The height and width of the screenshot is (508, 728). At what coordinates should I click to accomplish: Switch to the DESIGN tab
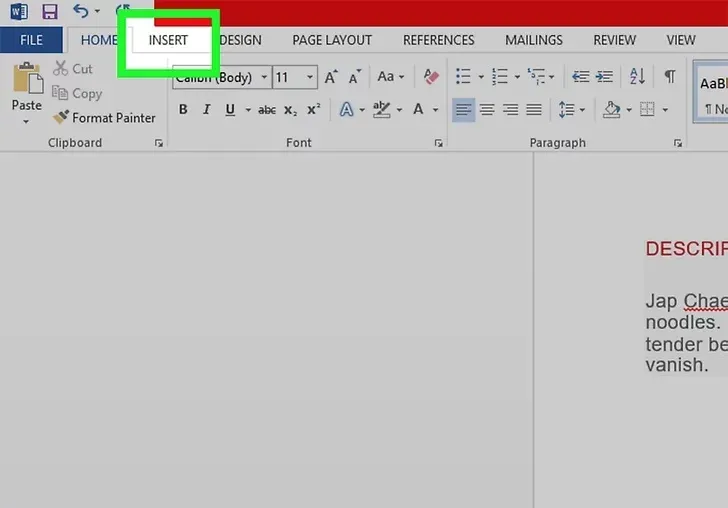point(240,40)
